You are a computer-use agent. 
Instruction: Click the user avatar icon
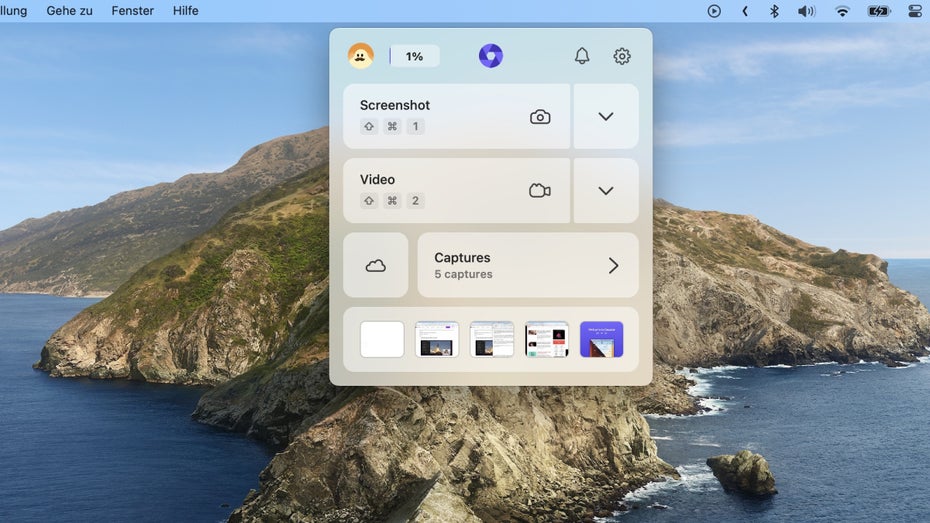pos(361,56)
